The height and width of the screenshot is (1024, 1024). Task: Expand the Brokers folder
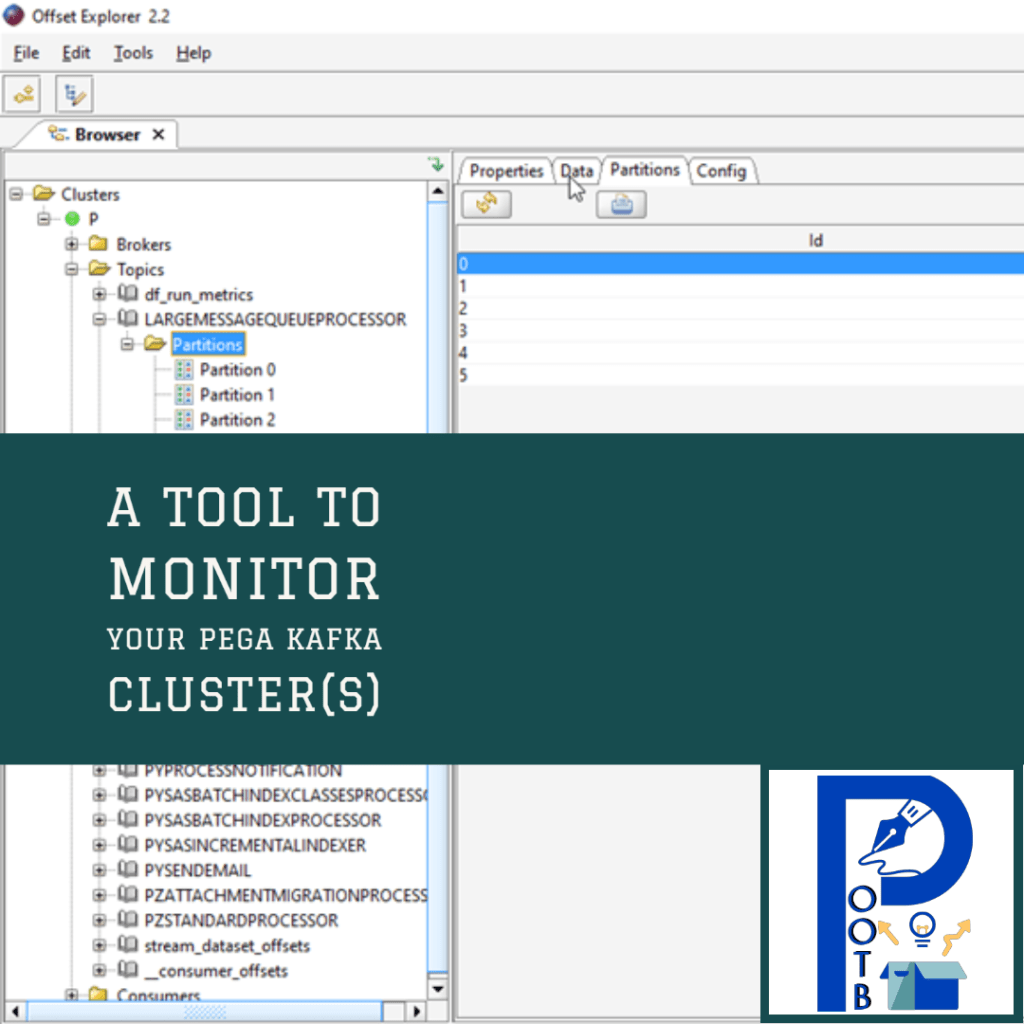(73, 244)
